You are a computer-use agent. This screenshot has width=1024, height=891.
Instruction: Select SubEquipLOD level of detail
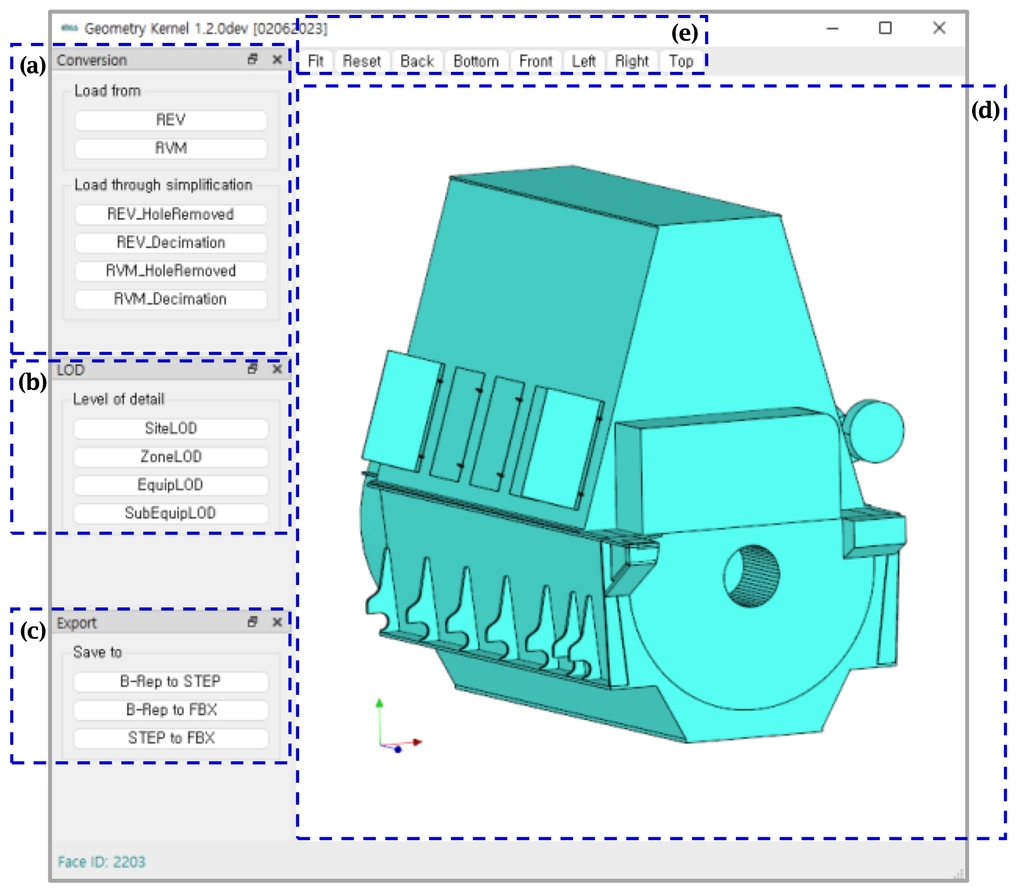170,513
